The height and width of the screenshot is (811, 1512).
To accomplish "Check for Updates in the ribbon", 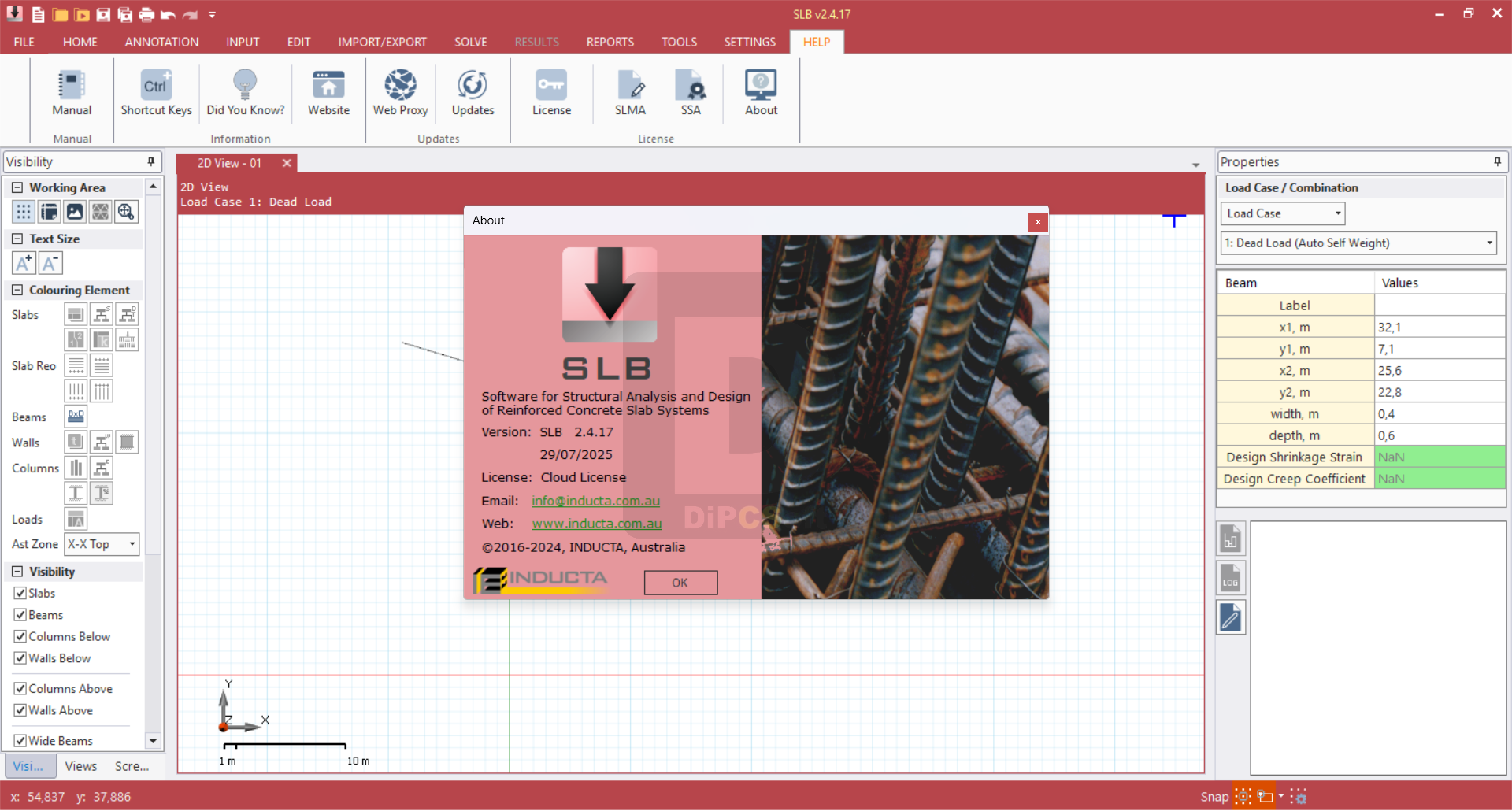I will click(472, 93).
